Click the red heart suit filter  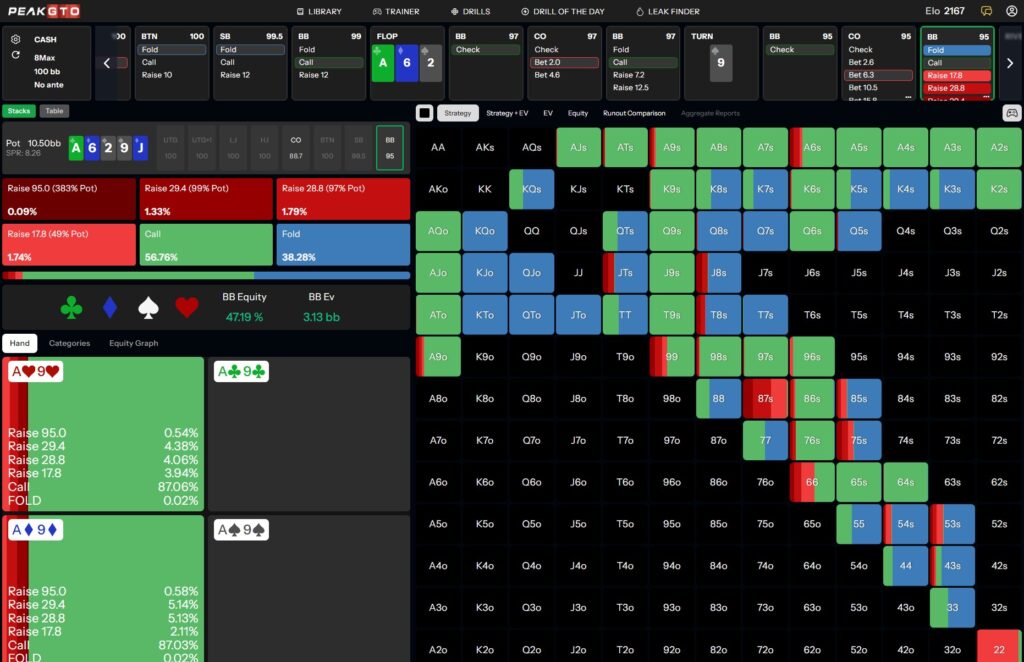point(187,308)
